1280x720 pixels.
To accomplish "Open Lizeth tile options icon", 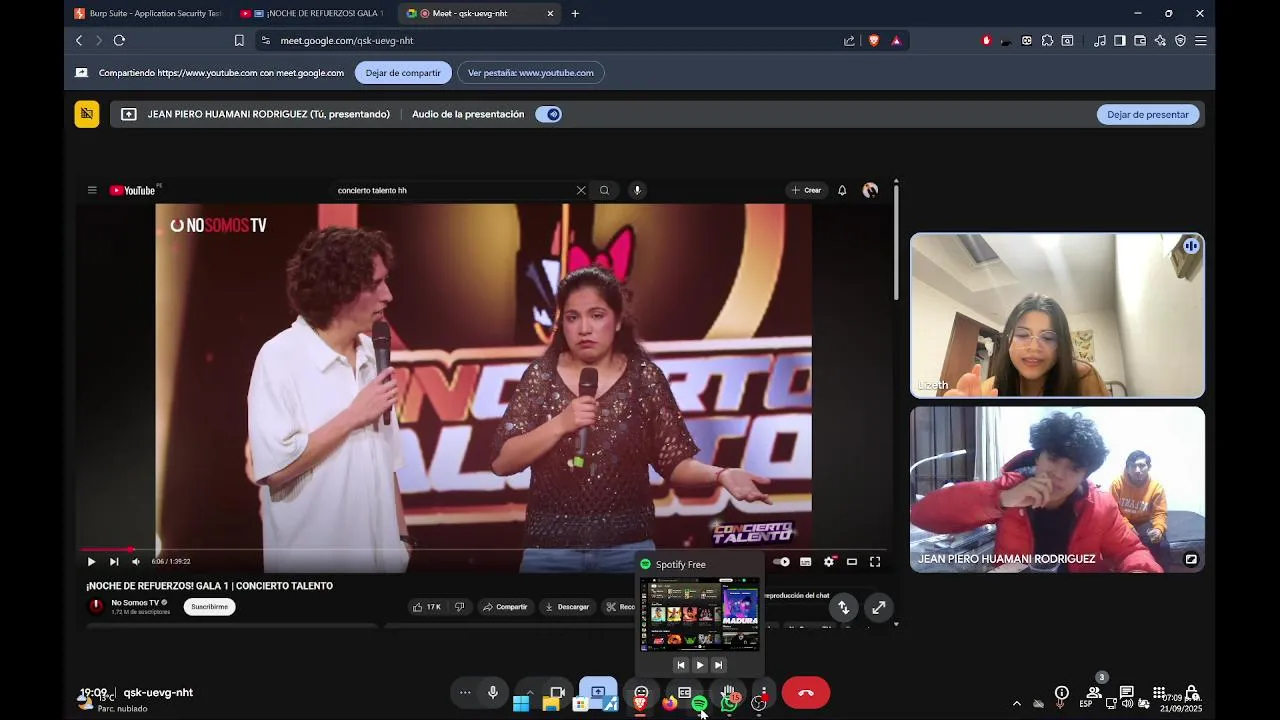I will (1191, 246).
